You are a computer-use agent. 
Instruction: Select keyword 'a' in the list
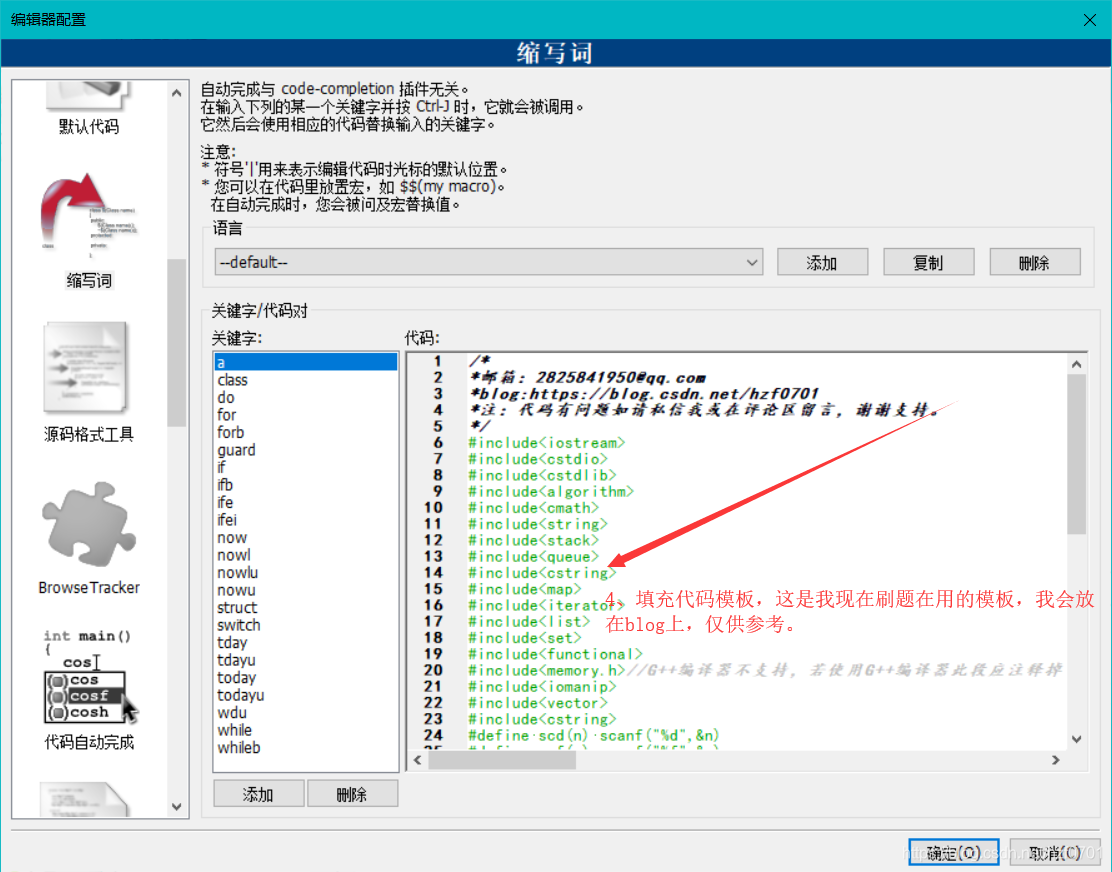coord(306,362)
